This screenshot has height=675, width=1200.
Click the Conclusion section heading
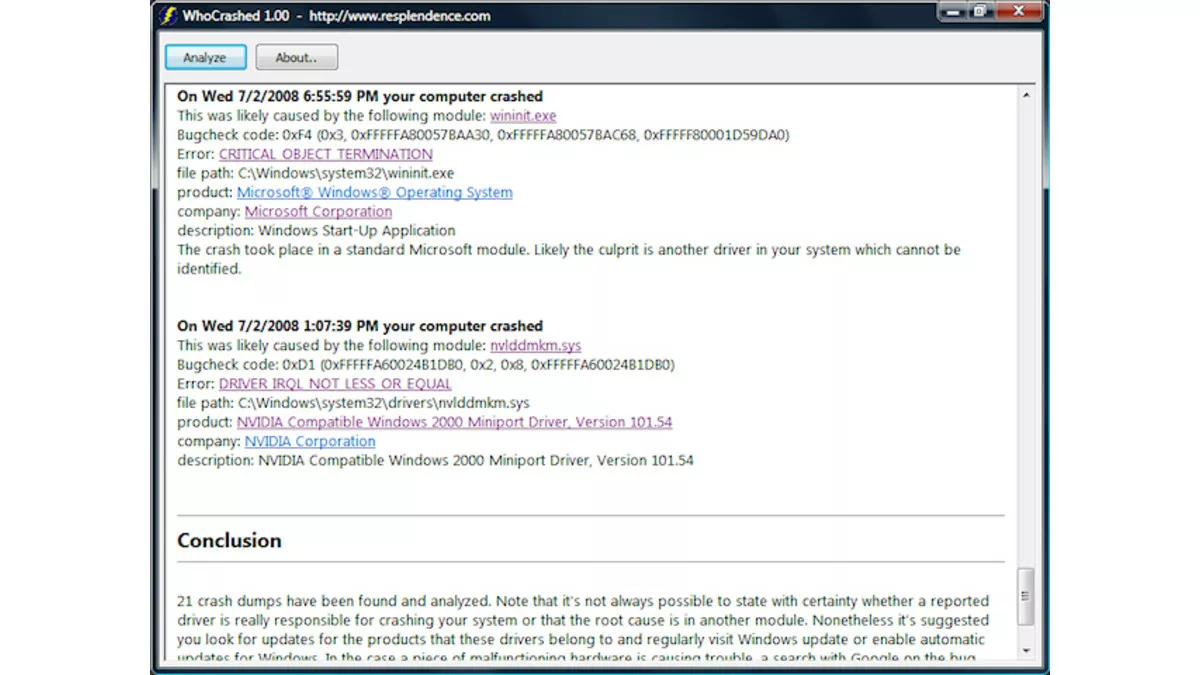[x=229, y=540]
